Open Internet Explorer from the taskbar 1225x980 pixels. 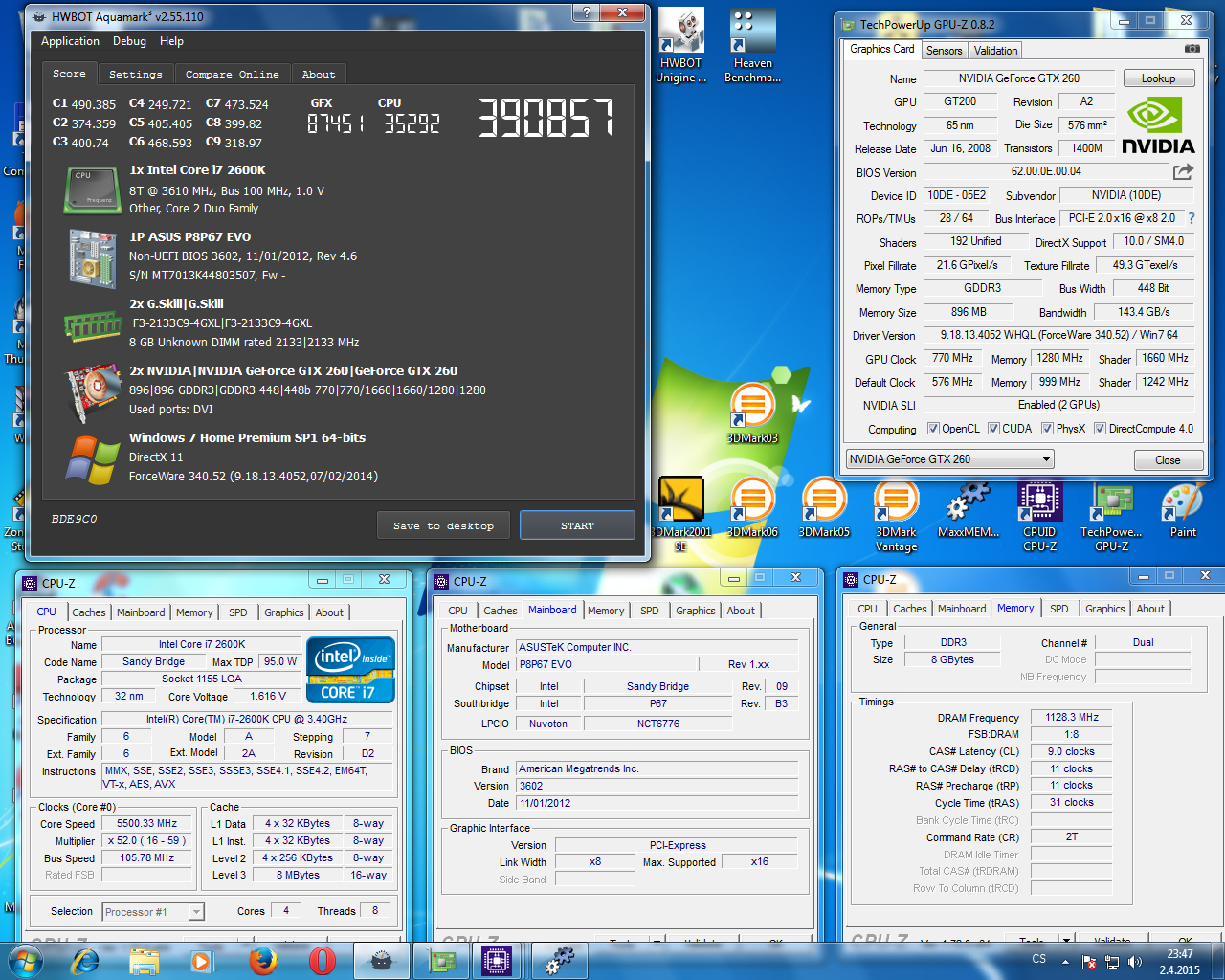point(86,961)
